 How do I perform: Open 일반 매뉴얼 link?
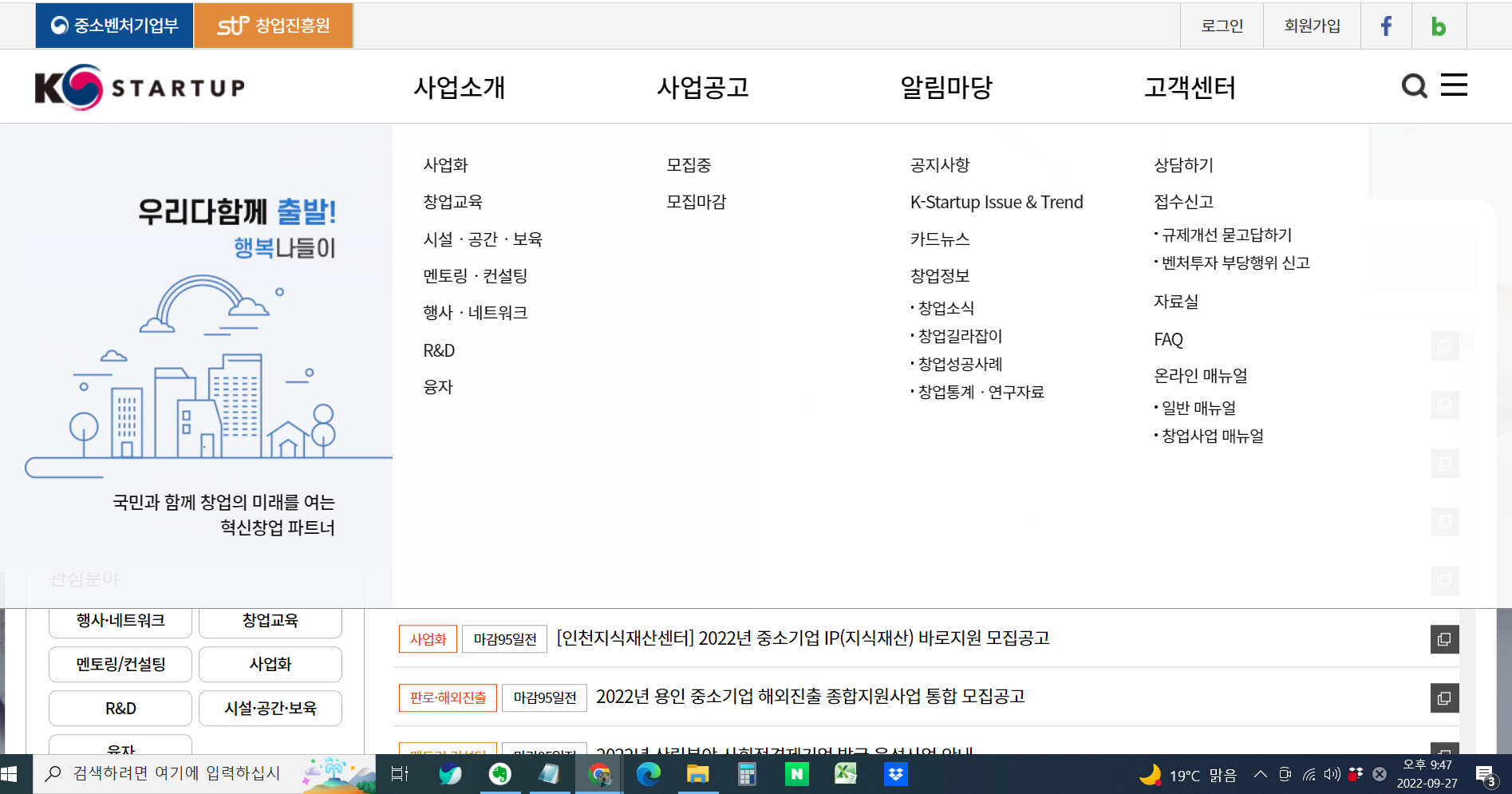coord(1198,408)
